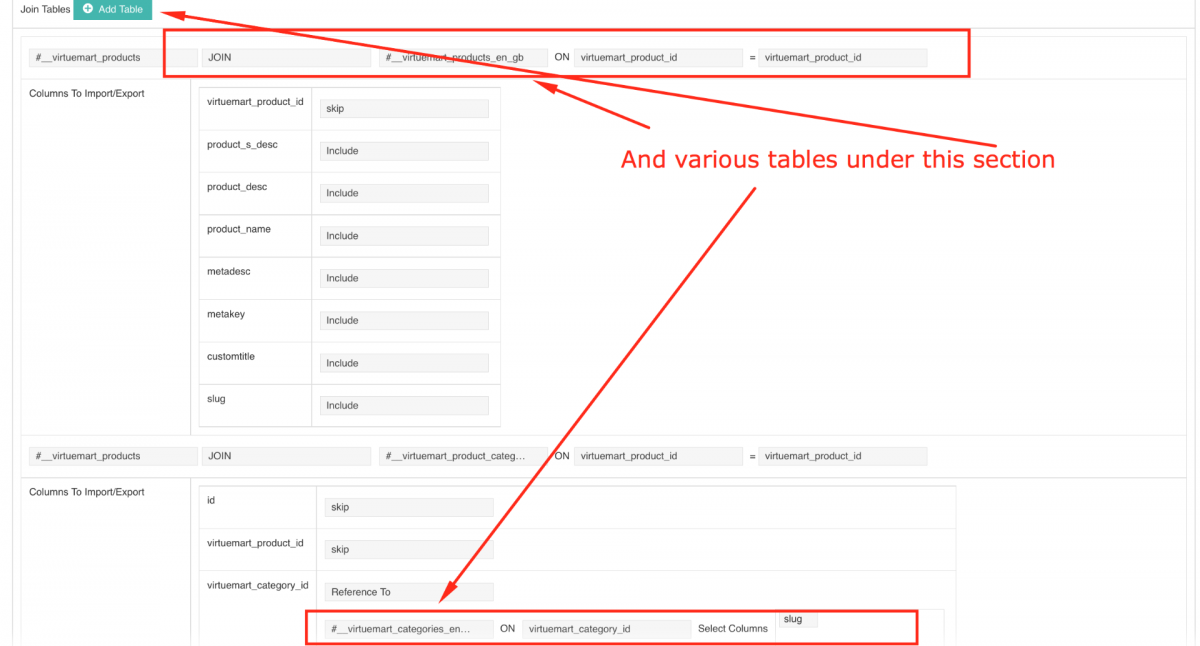Change product_s_desc Include dropdown
The image size is (1200, 646).
point(404,151)
